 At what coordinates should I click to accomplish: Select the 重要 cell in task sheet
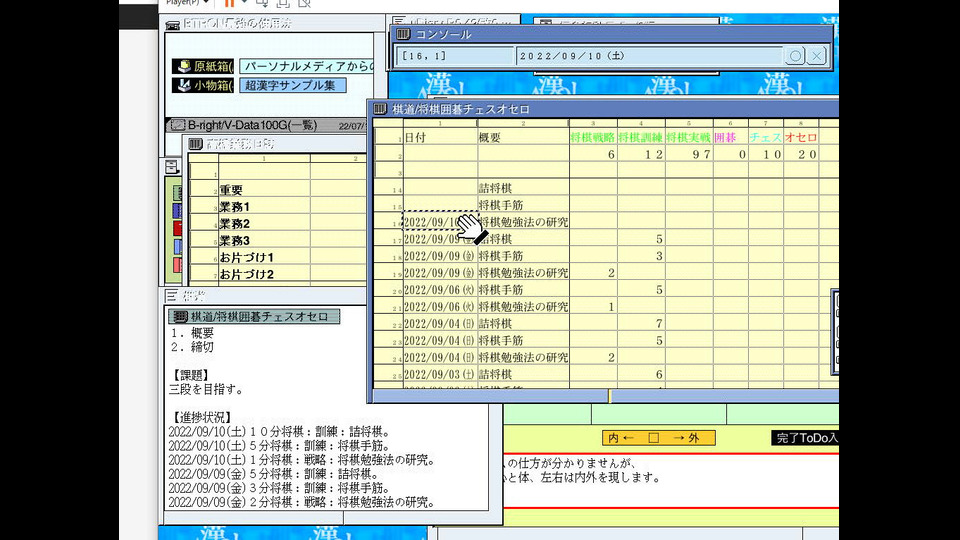point(264,190)
